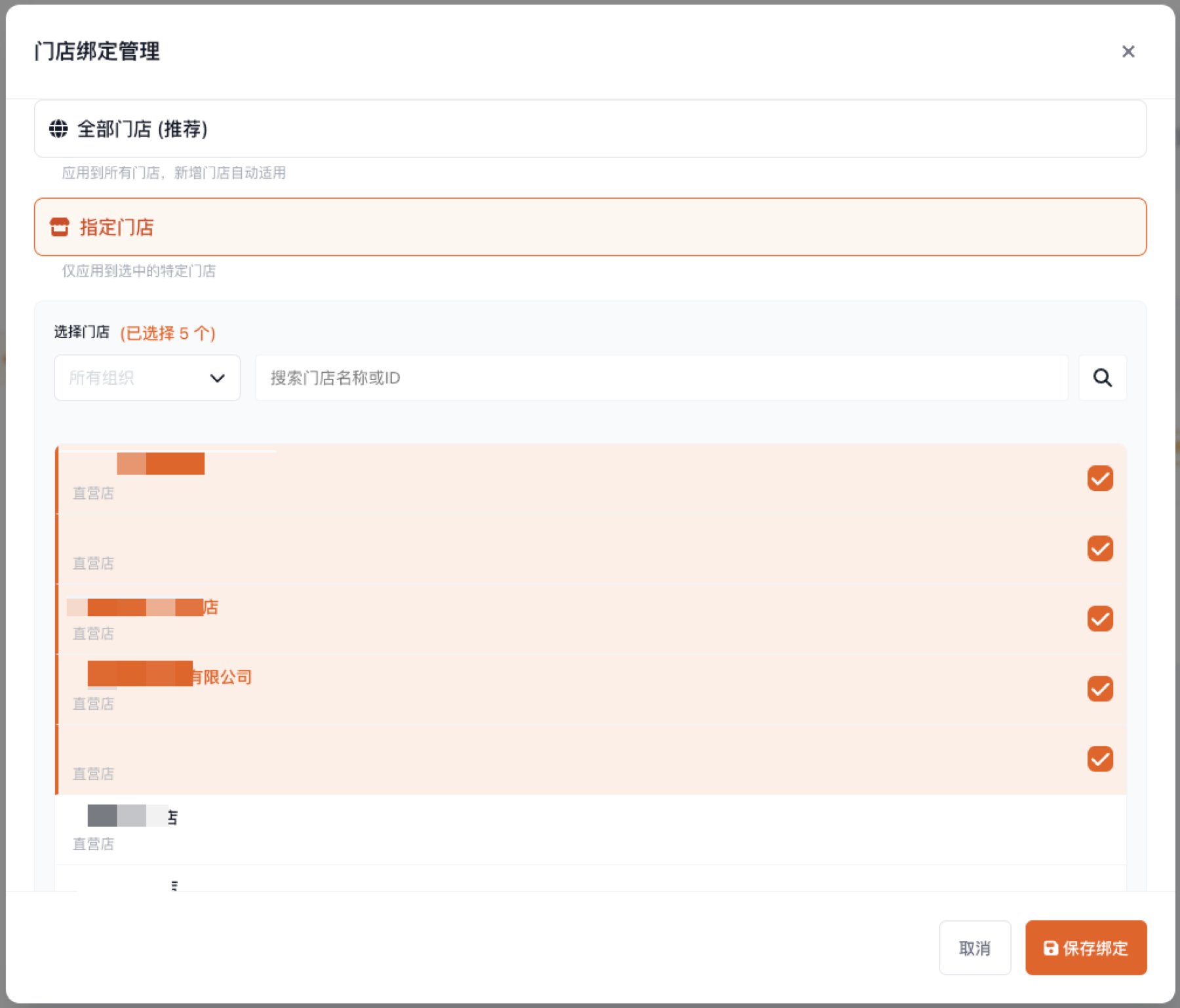
Task: Uncheck the first selected store checkbox
Action: 1099,478
